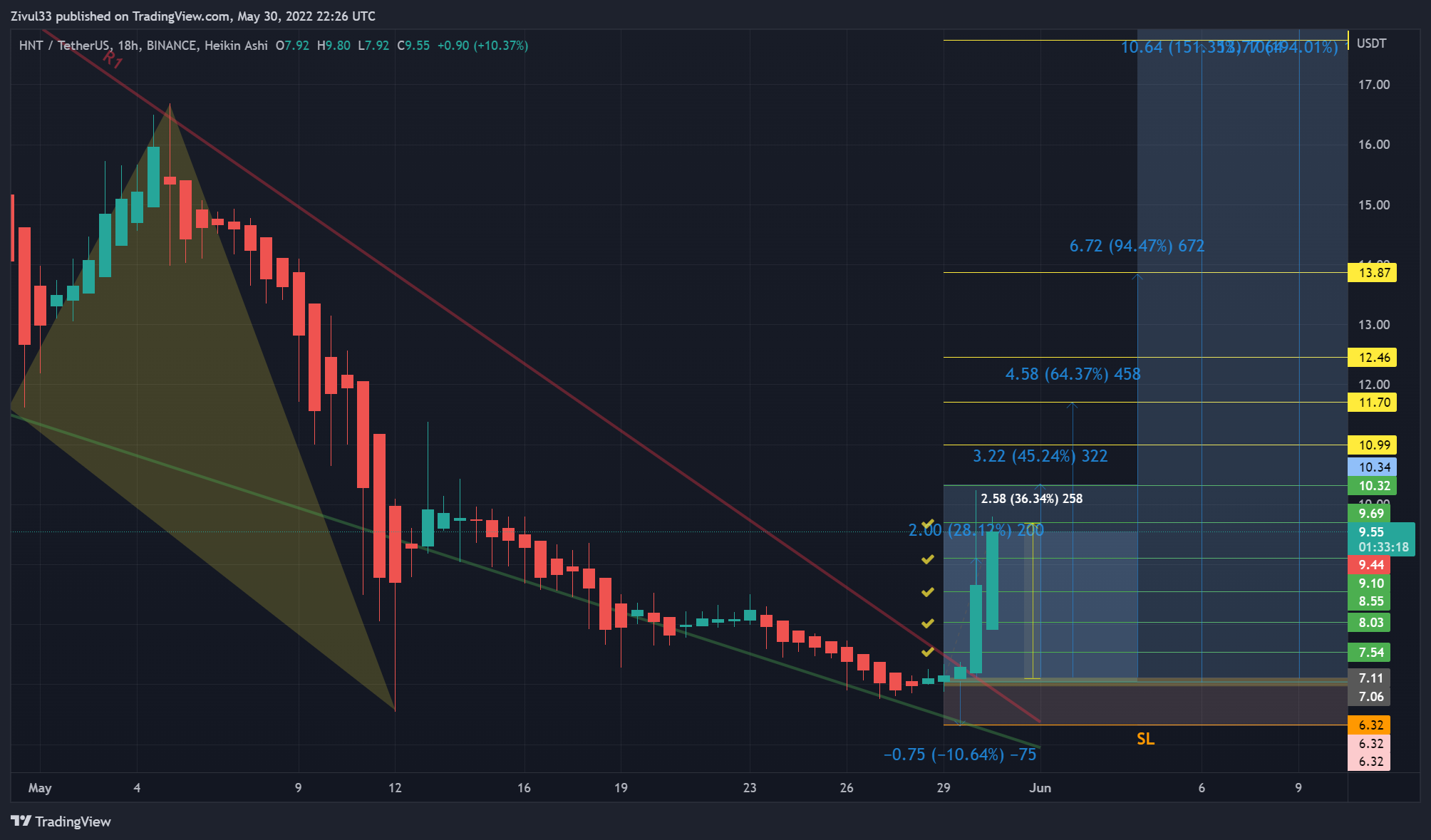Image resolution: width=1431 pixels, height=840 pixels.
Task: Click the gray 7.06 price label
Action: pyautogui.click(x=1369, y=697)
